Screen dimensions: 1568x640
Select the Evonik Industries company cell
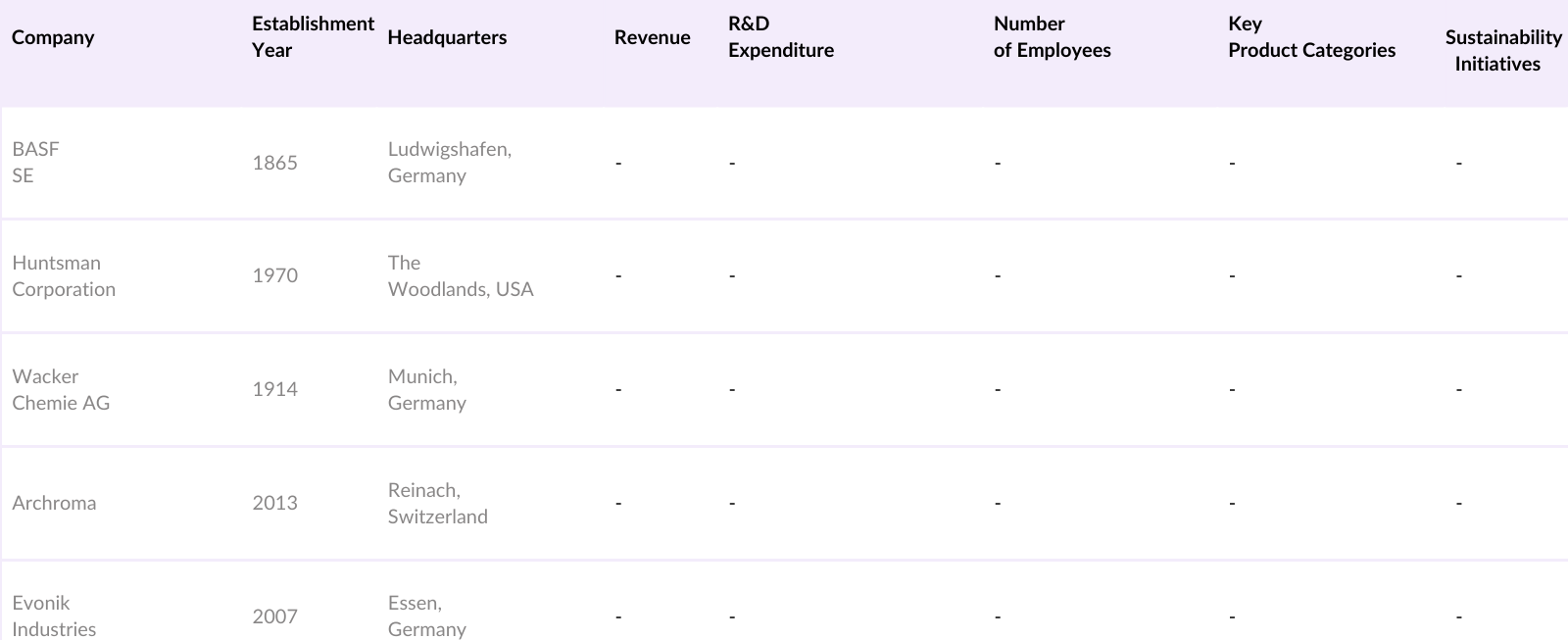click(54, 615)
